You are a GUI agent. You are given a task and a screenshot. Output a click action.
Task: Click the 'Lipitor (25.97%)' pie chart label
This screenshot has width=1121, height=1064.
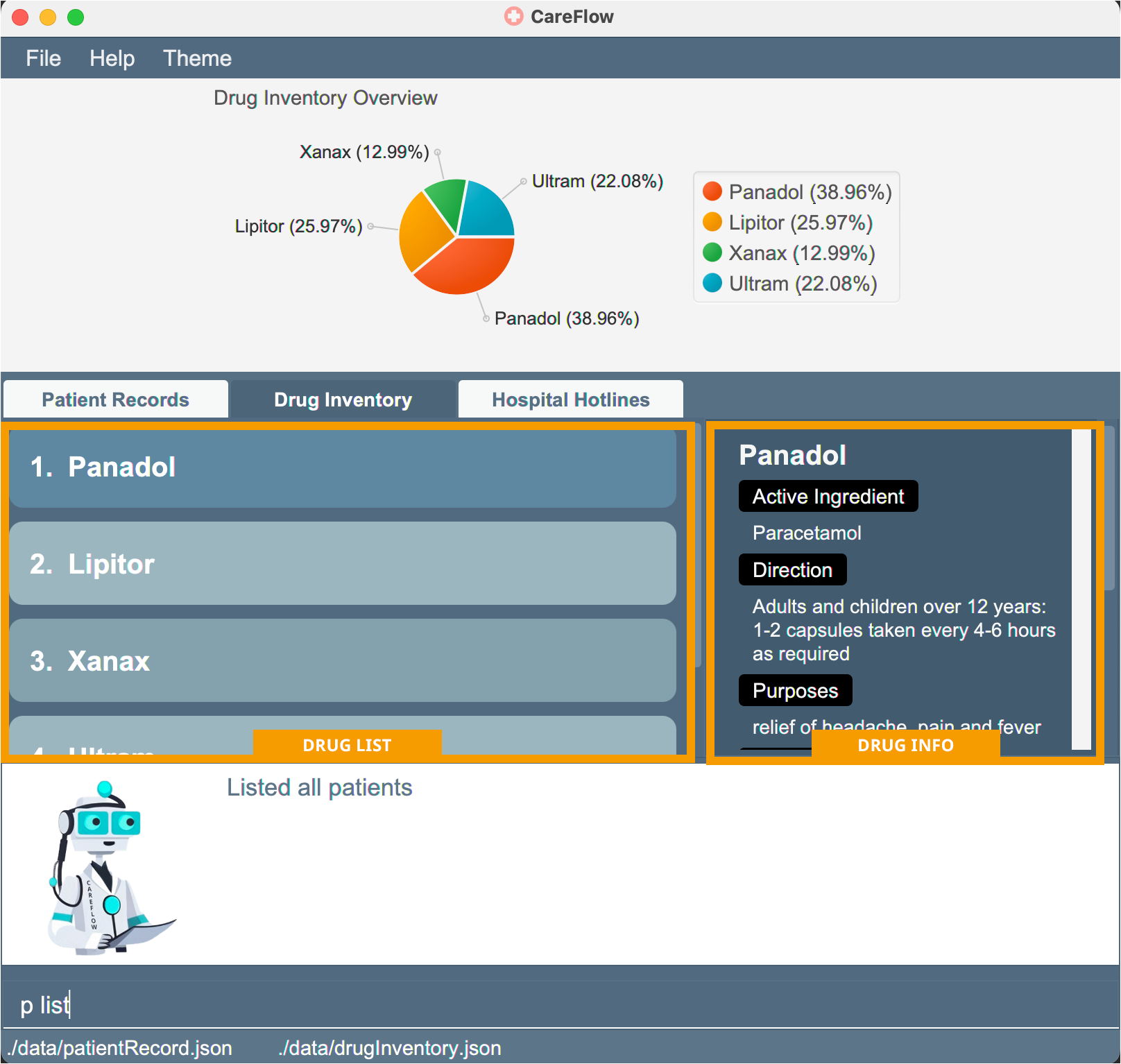[x=298, y=226]
